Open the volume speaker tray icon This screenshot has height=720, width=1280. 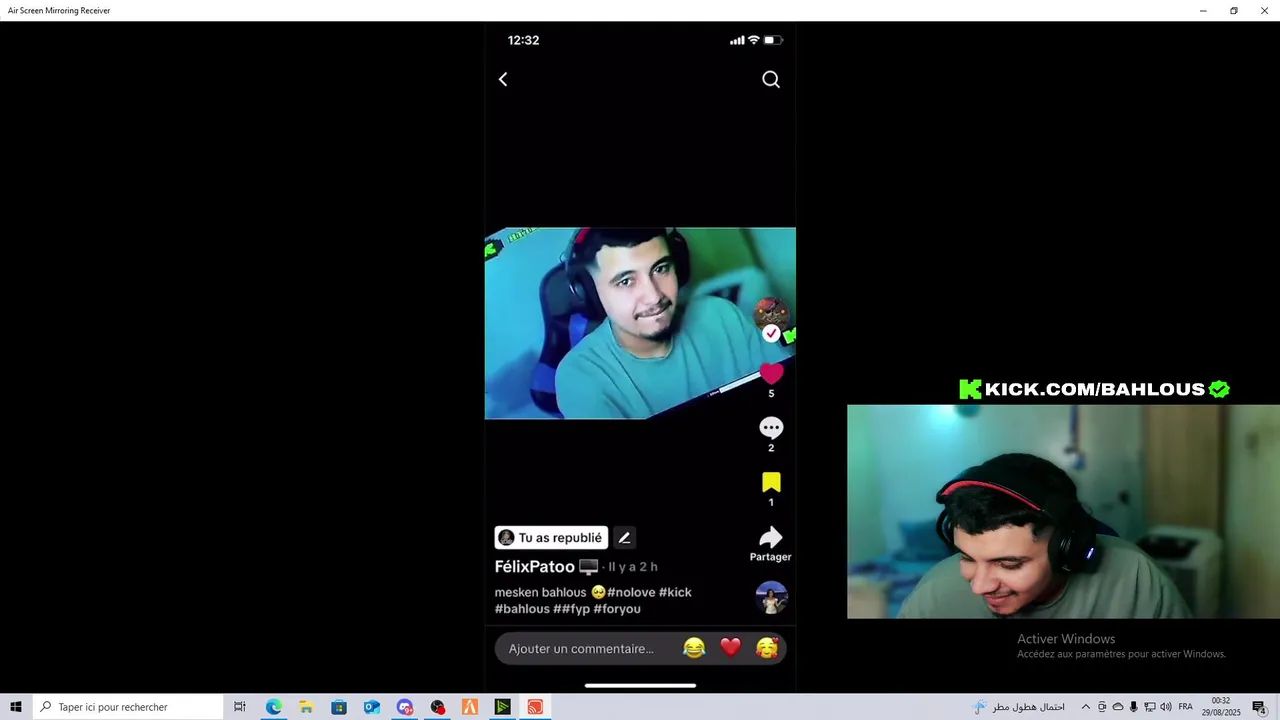point(1166,707)
